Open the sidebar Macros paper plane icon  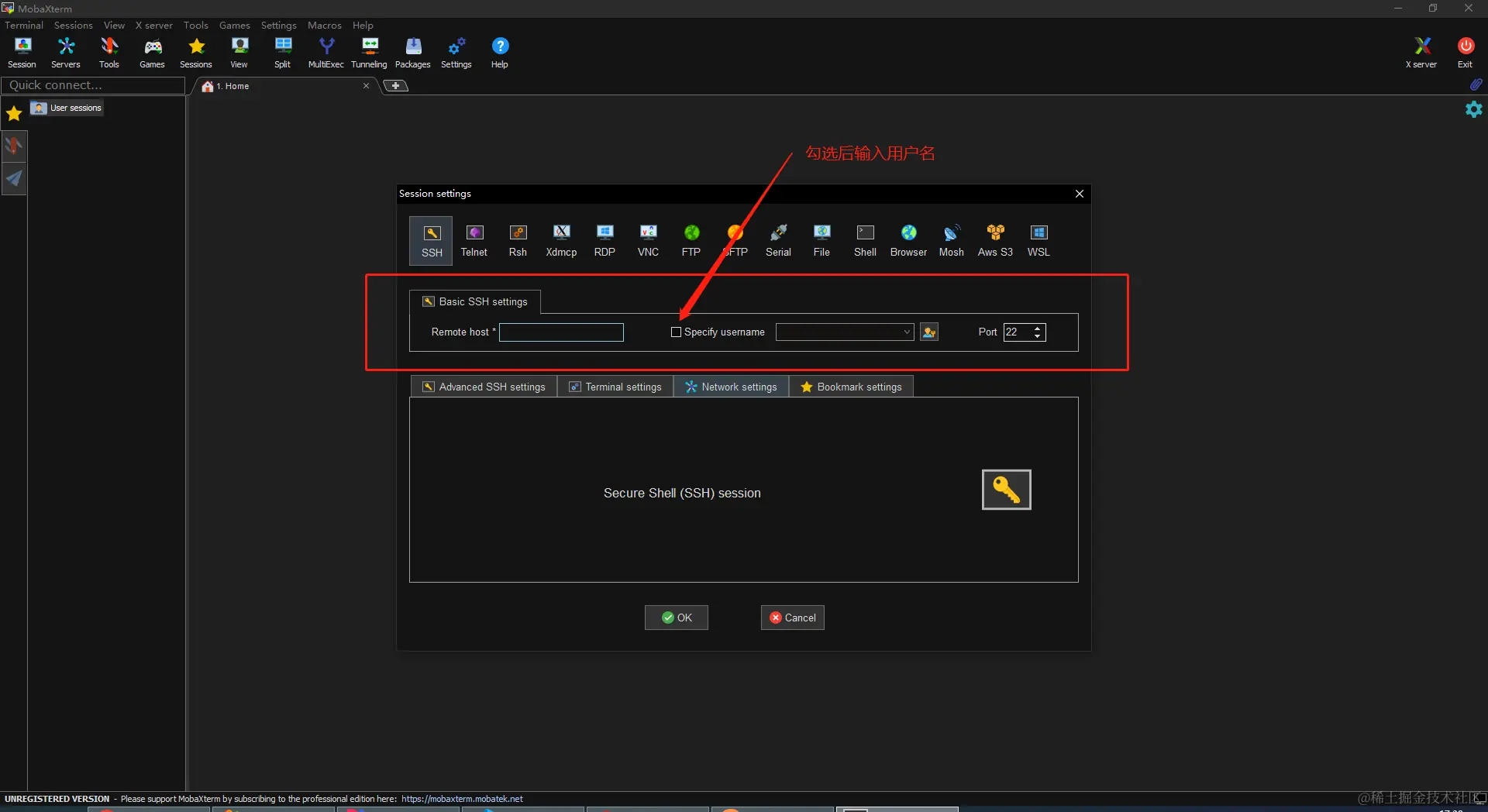click(14, 179)
